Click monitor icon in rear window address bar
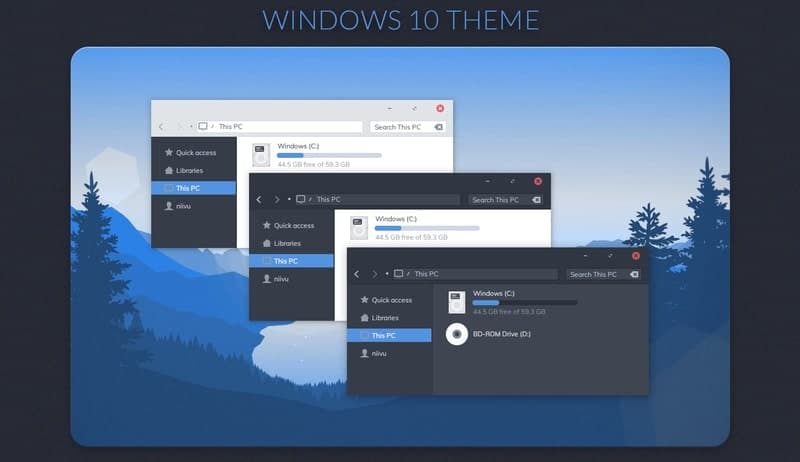Viewport: 800px width, 462px height. [x=203, y=126]
